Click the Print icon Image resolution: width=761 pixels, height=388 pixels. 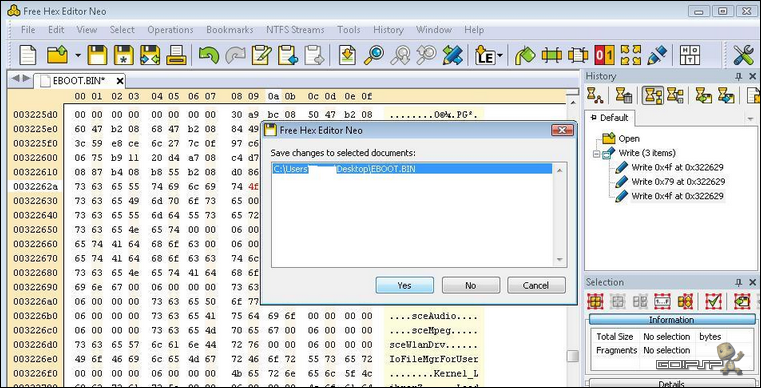(176, 55)
